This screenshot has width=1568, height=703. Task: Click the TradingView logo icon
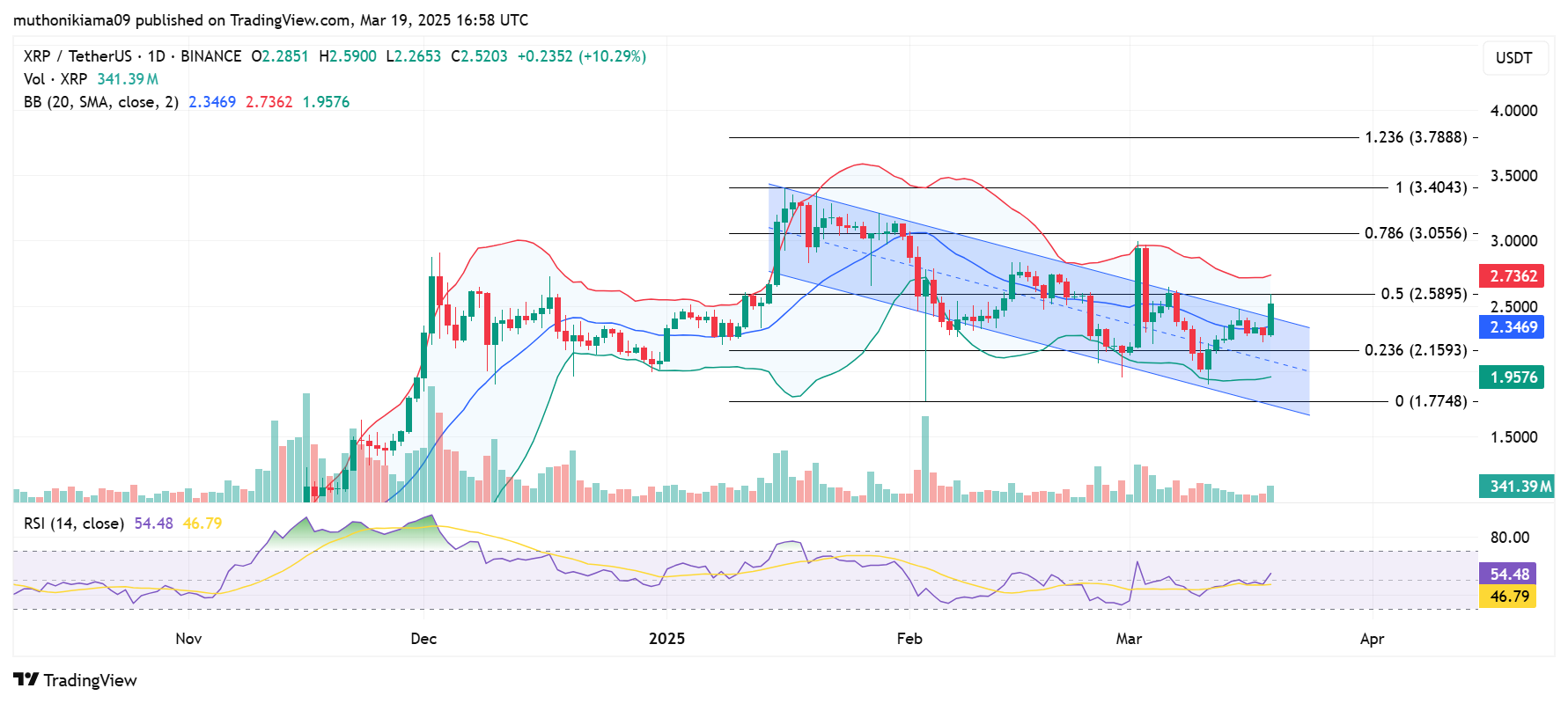pyautogui.click(x=26, y=680)
